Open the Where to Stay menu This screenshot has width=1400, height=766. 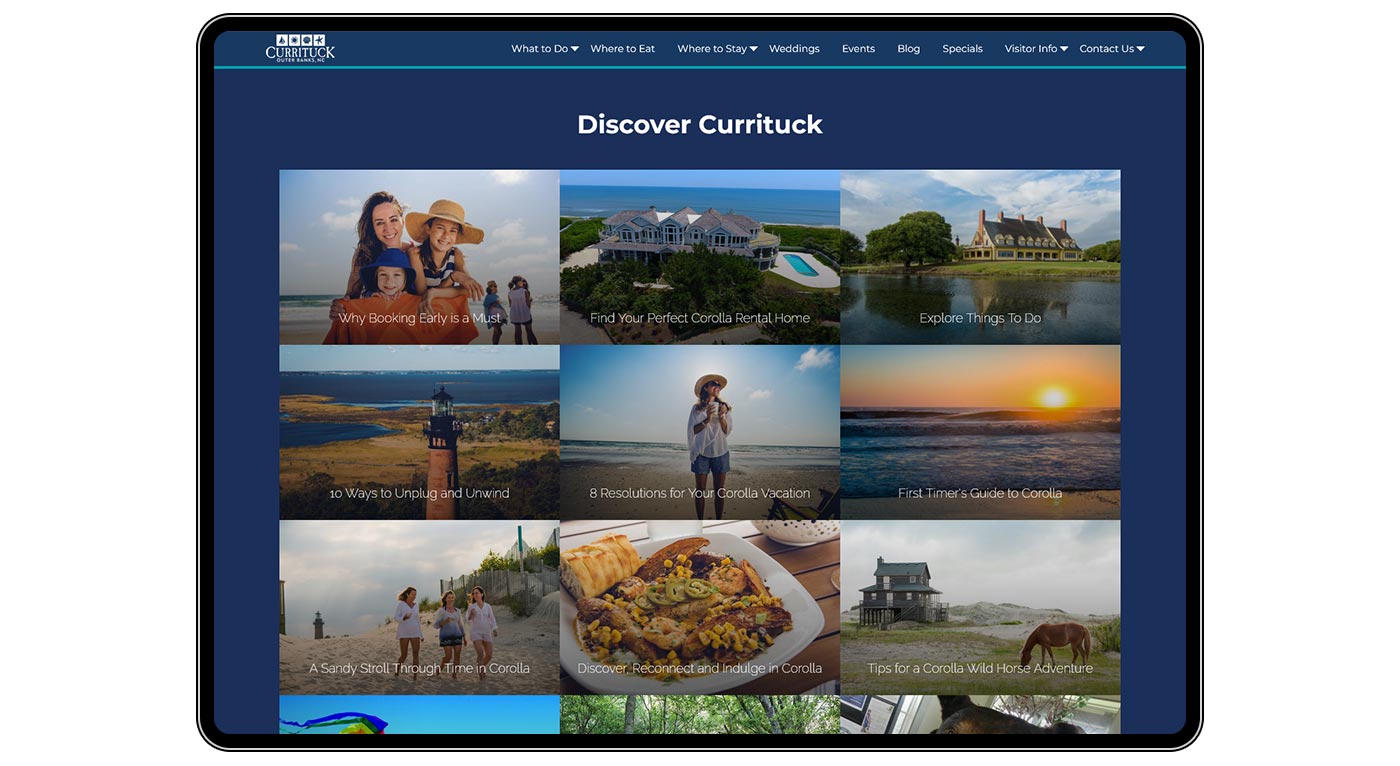712,48
